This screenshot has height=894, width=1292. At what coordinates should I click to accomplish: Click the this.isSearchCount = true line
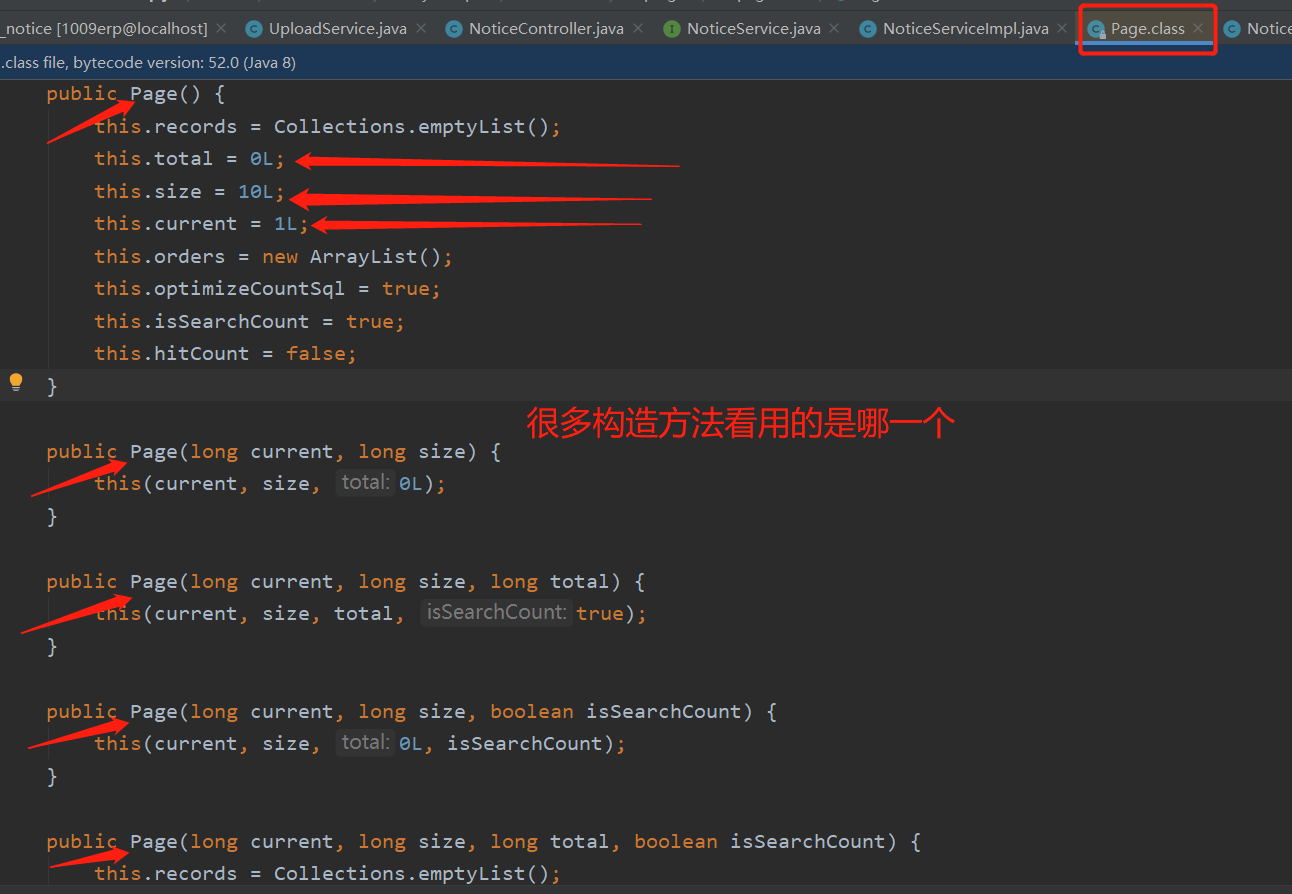coord(249,322)
